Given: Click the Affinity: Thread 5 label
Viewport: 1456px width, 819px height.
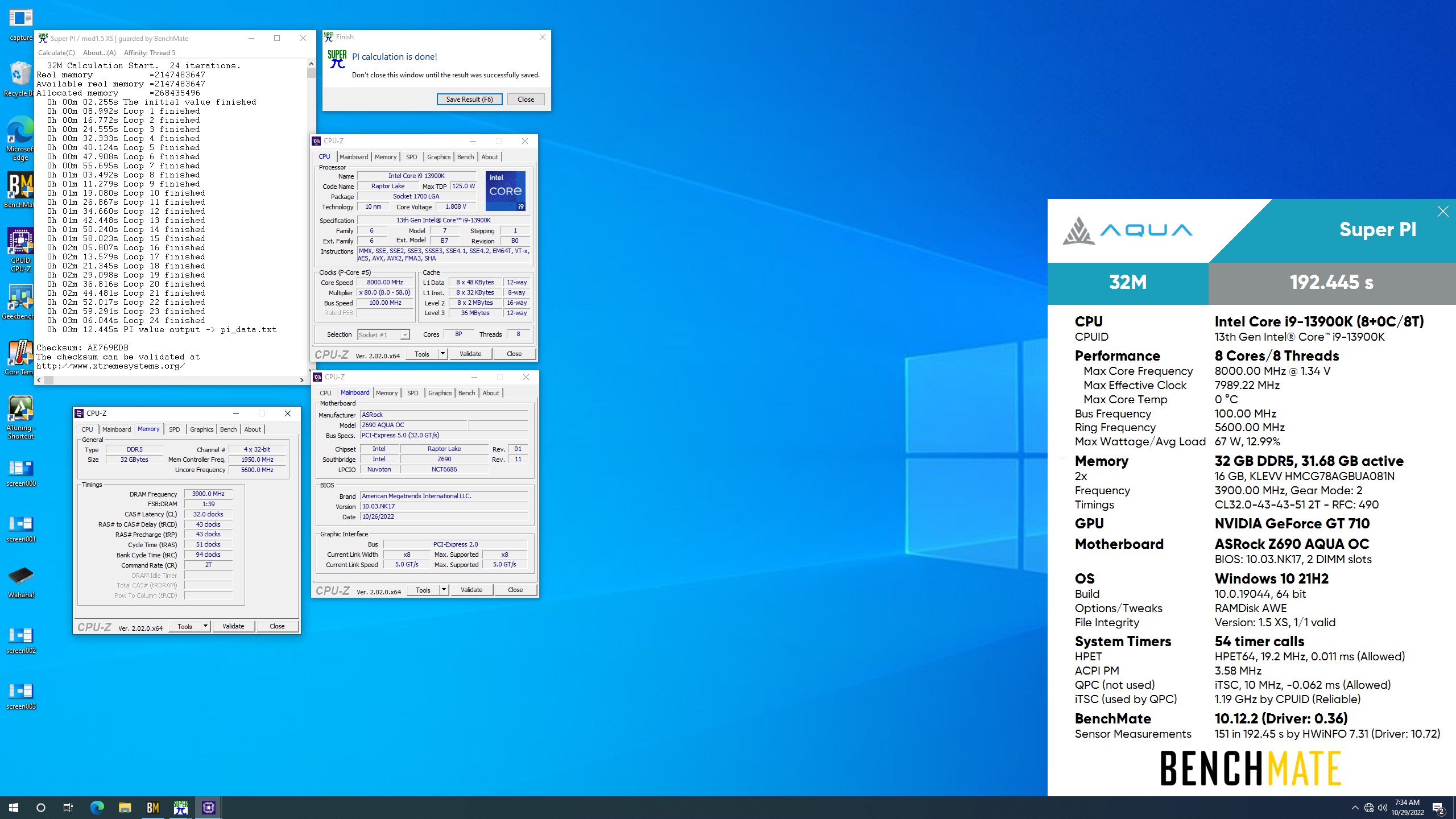Looking at the screenshot, I should (x=150, y=53).
